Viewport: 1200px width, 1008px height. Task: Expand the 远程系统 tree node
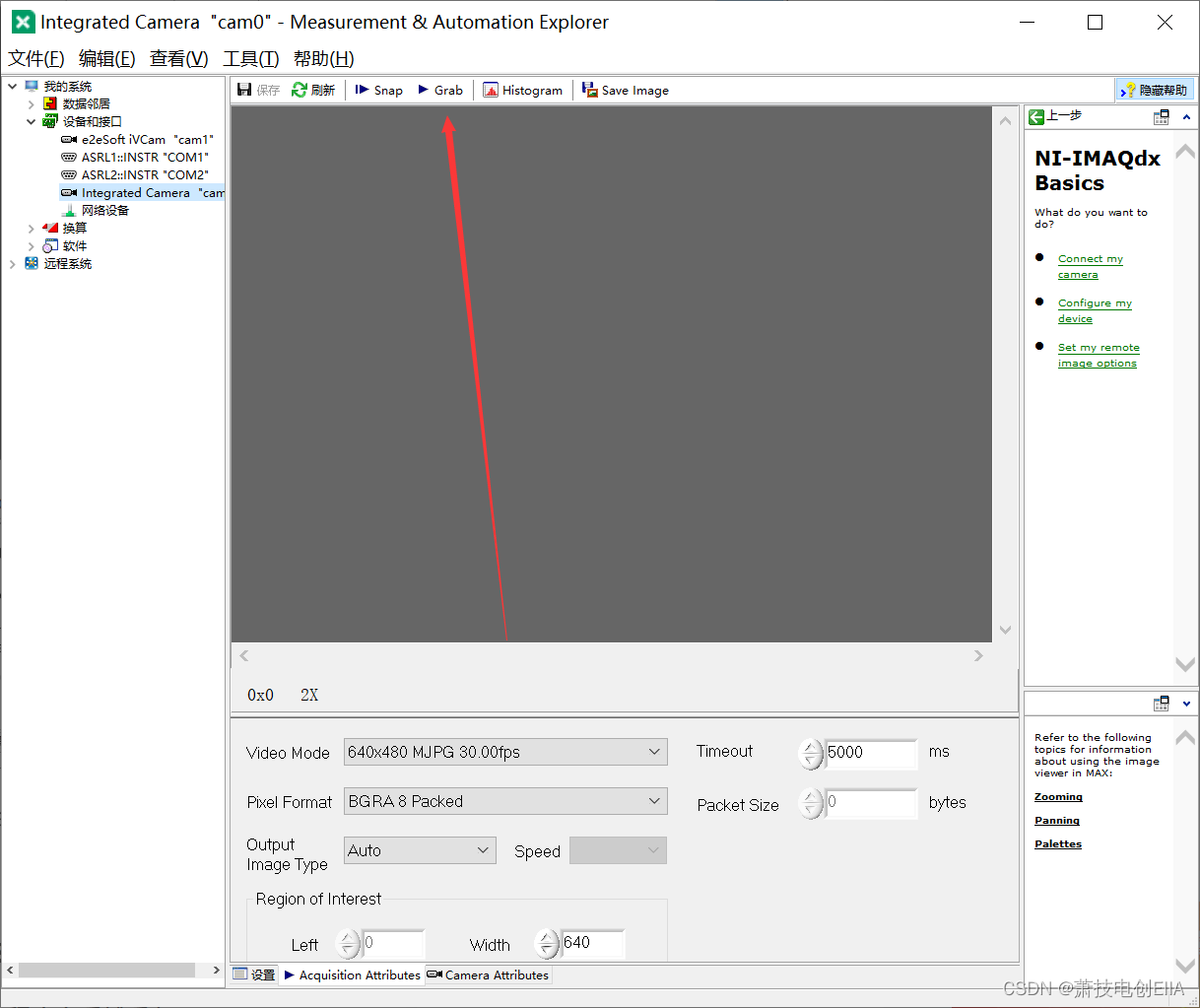pos(13,264)
